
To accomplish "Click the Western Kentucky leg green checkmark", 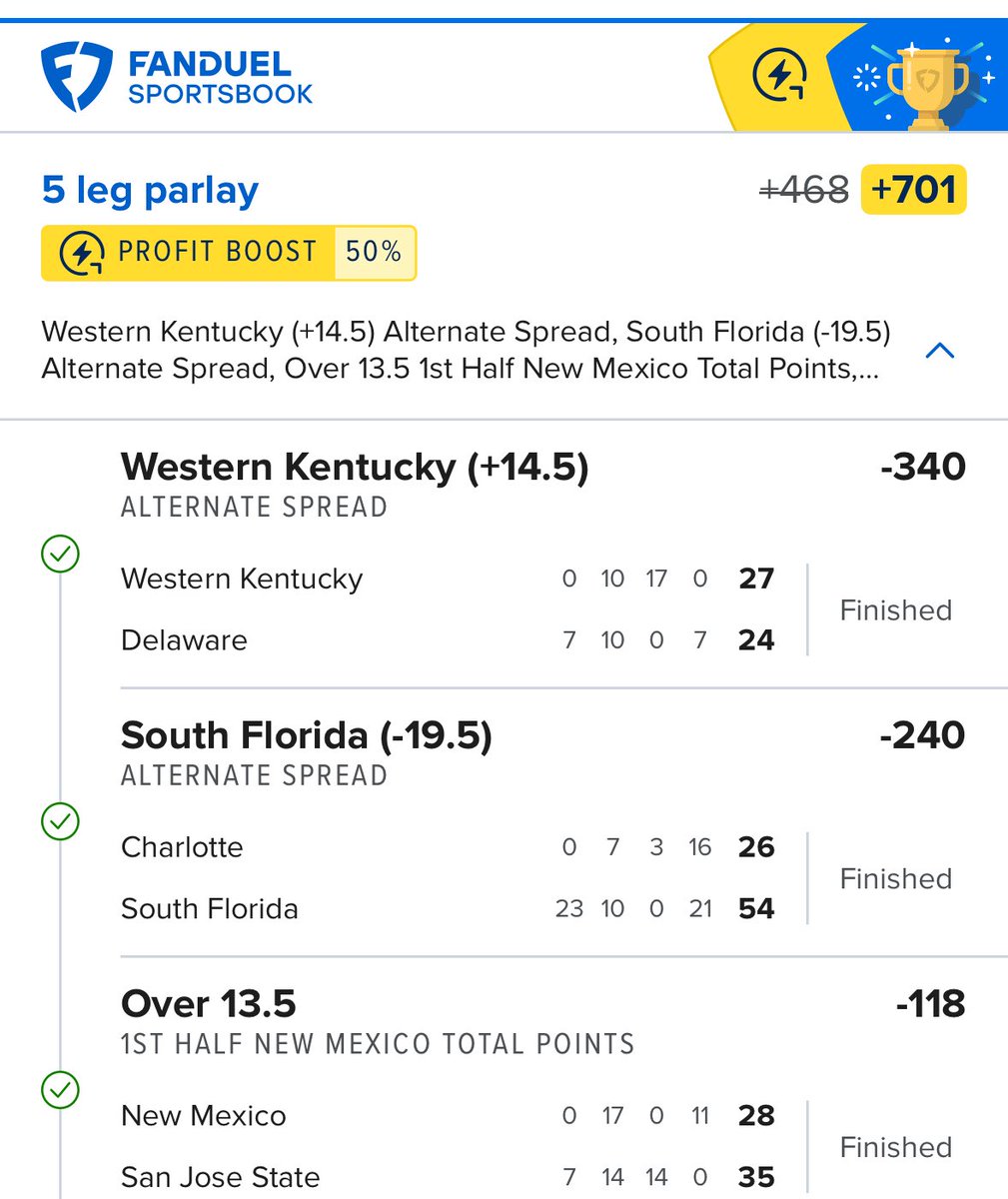I will 61,554.
